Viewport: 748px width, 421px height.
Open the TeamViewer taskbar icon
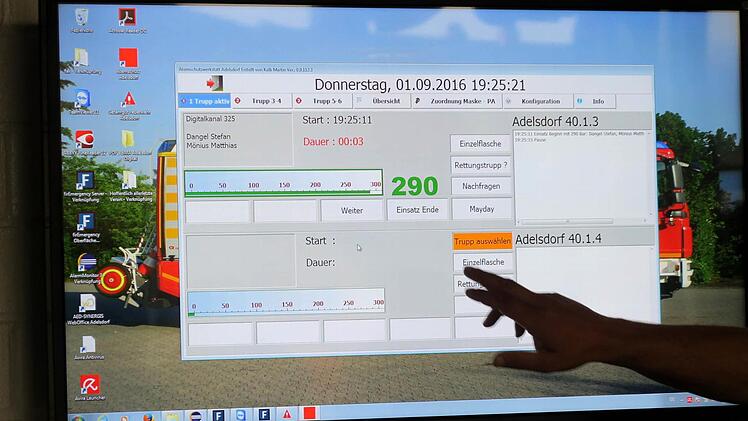point(242,415)
